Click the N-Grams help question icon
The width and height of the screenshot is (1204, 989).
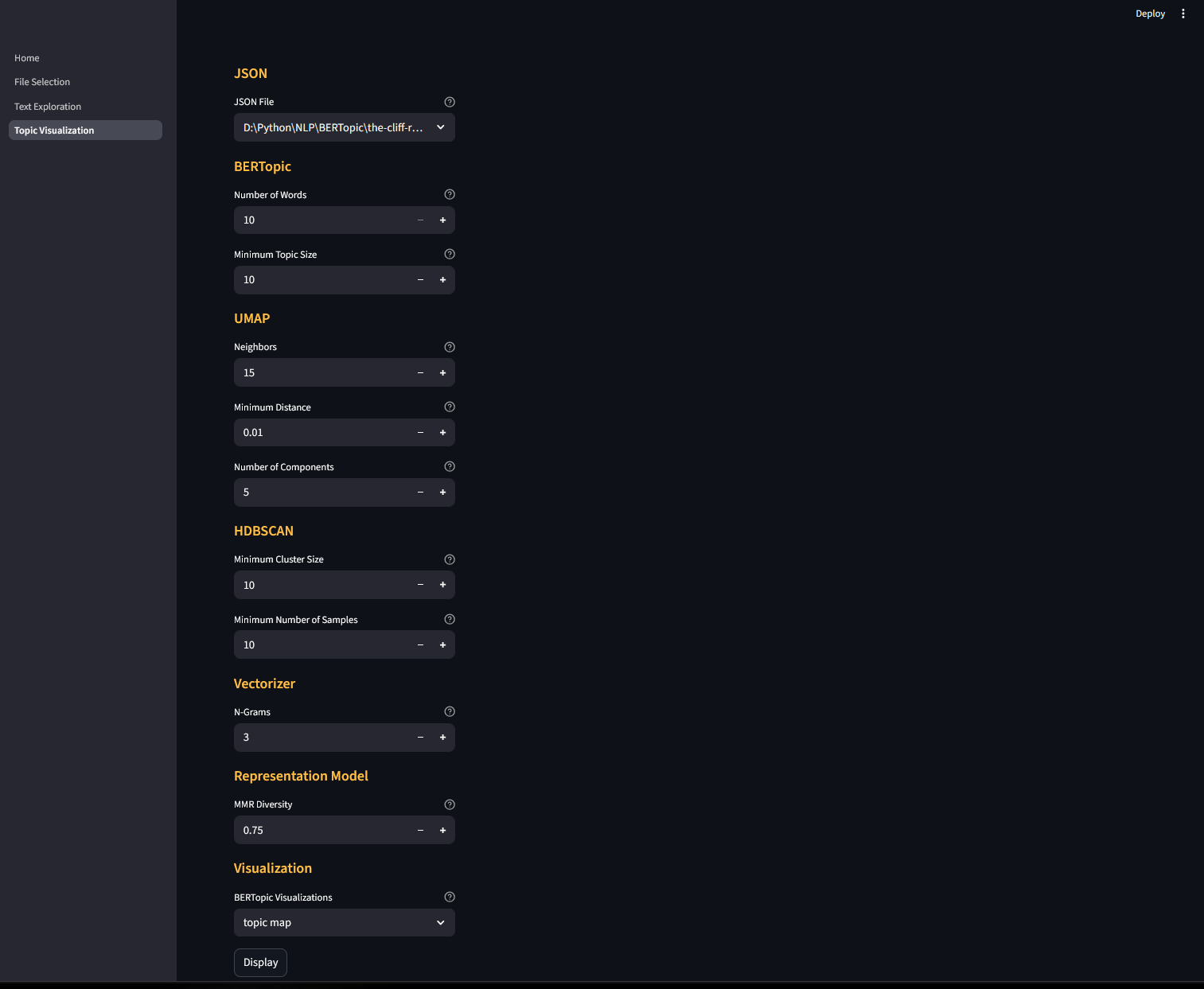pos(450,711)
